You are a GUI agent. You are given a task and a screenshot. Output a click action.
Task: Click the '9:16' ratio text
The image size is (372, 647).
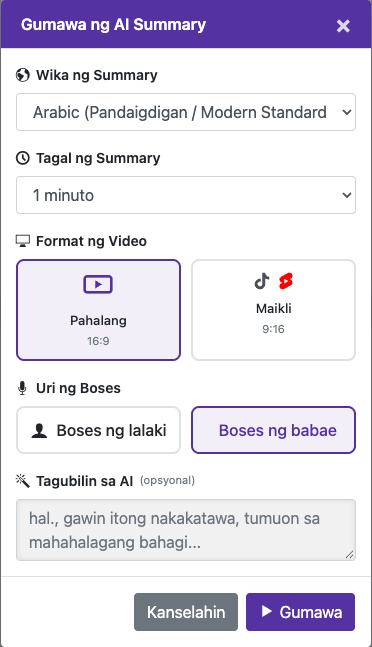(273, 329)
